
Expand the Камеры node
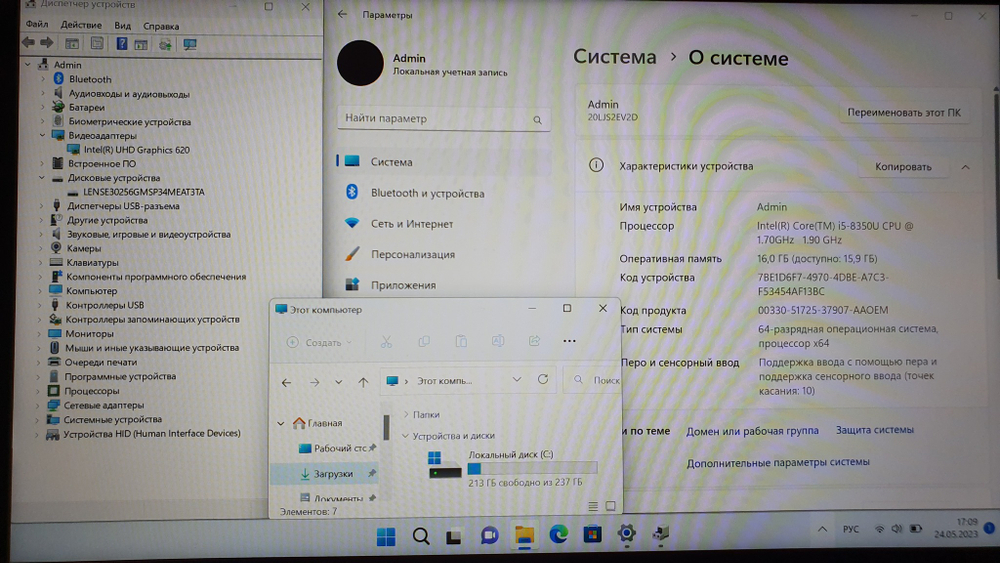(41, 248)
